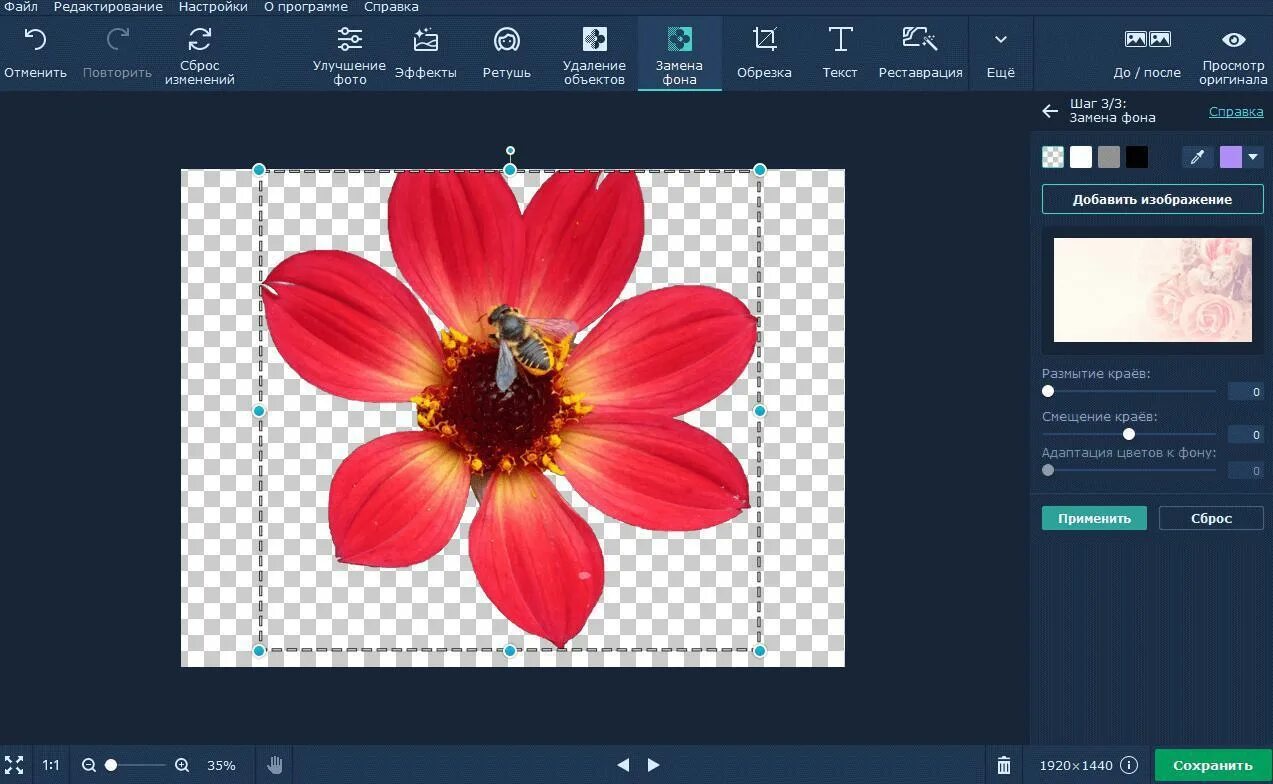Show original with Просмотр оригинала
1273x784 pixels.
1234,55
